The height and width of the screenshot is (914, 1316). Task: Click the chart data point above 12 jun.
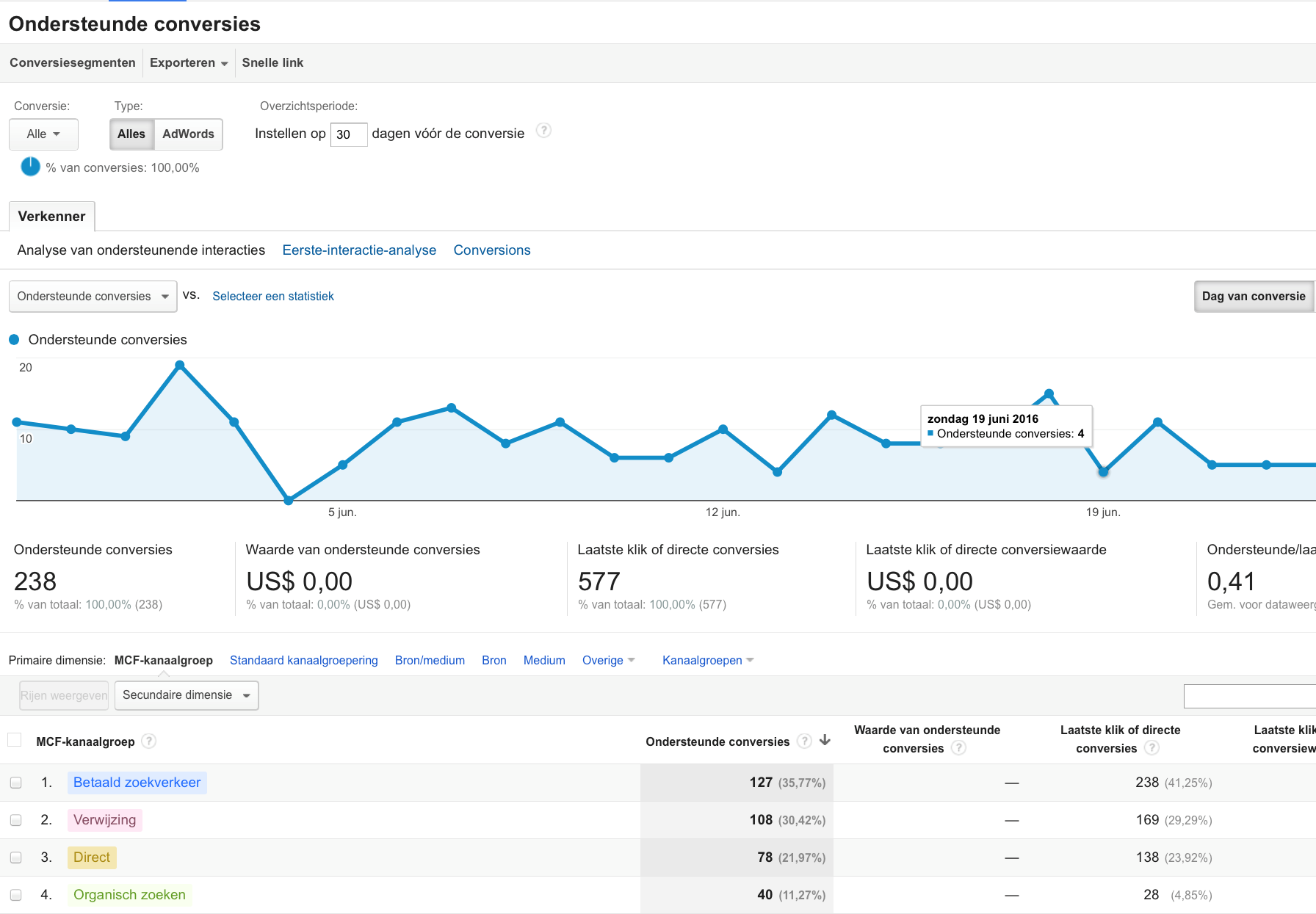pyautogui.click(x=723, y=429)
